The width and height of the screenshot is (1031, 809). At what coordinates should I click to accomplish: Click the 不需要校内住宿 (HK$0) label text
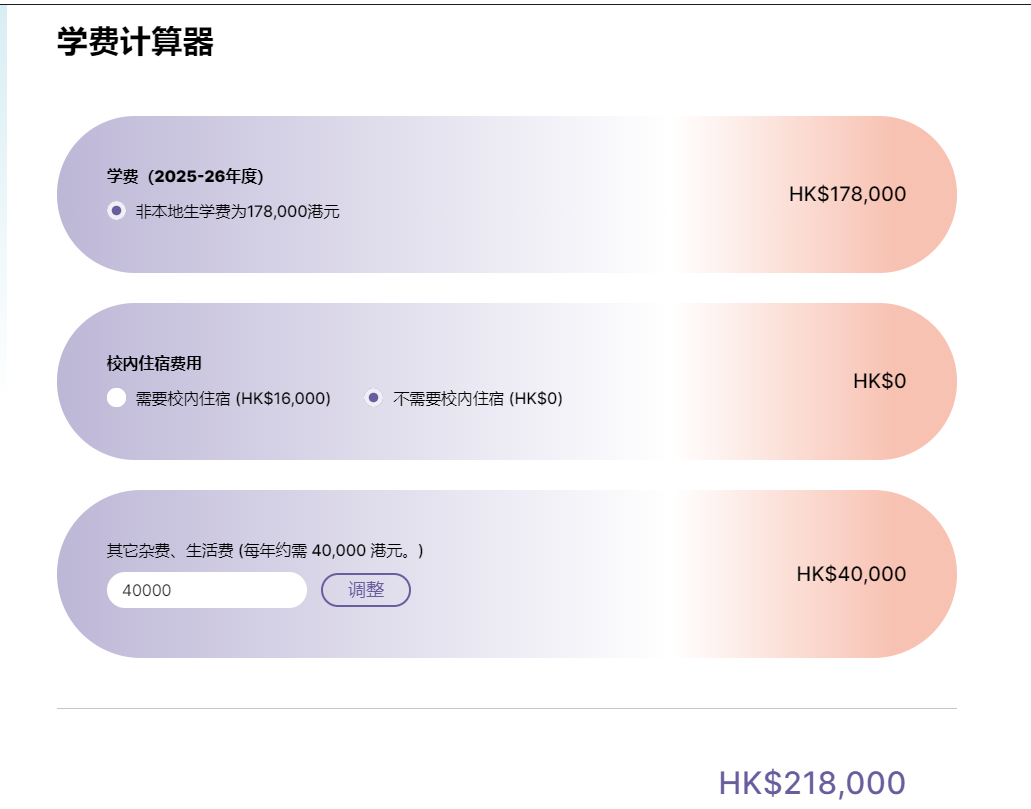(x=477, y=398)
